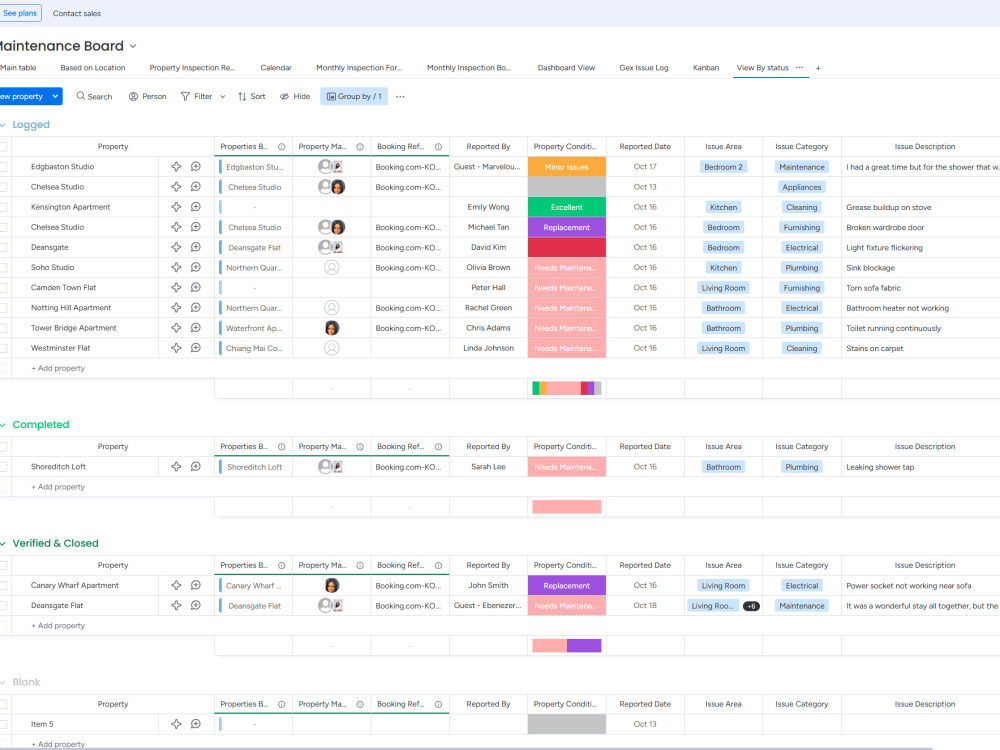Screen dimensions: 1000x750
Task: Click sparkle icon on Deansgate Flat row
Action: [176, 605]
